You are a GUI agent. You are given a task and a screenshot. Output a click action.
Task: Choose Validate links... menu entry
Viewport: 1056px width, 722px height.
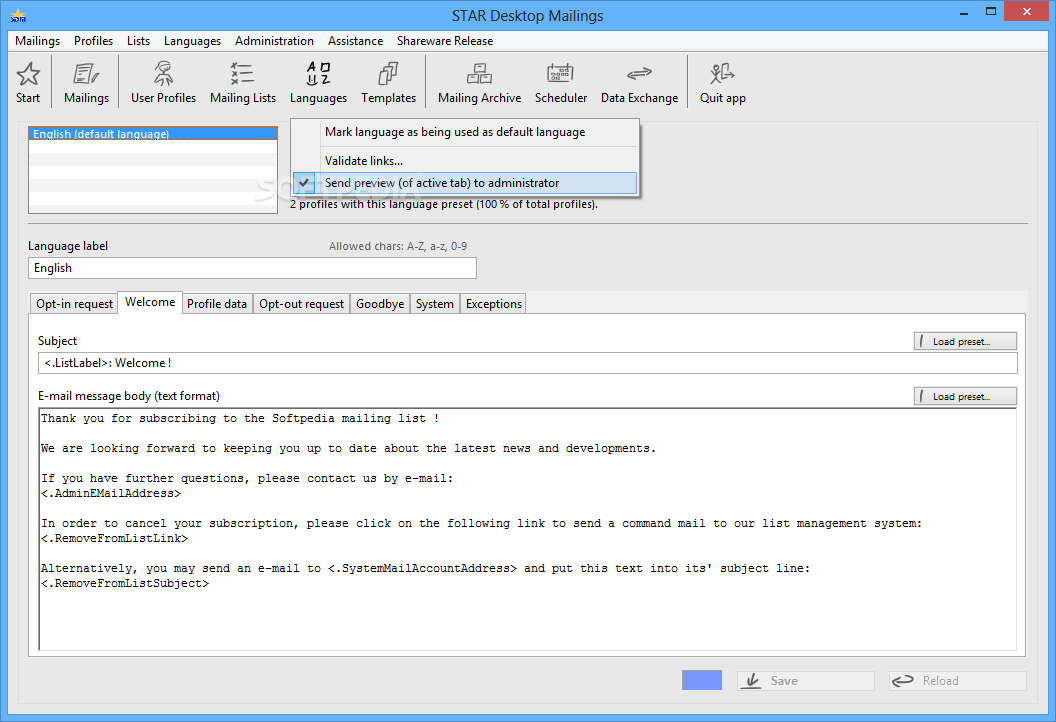coord(465,160)
